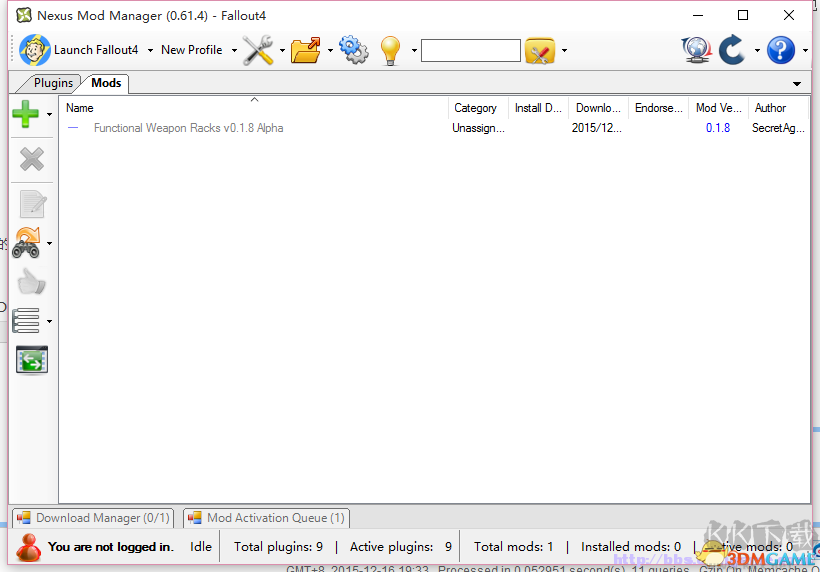The image size is (820, 572).
Task: Expand dropdown arrow beside list view icon
Action: point(49,321)
